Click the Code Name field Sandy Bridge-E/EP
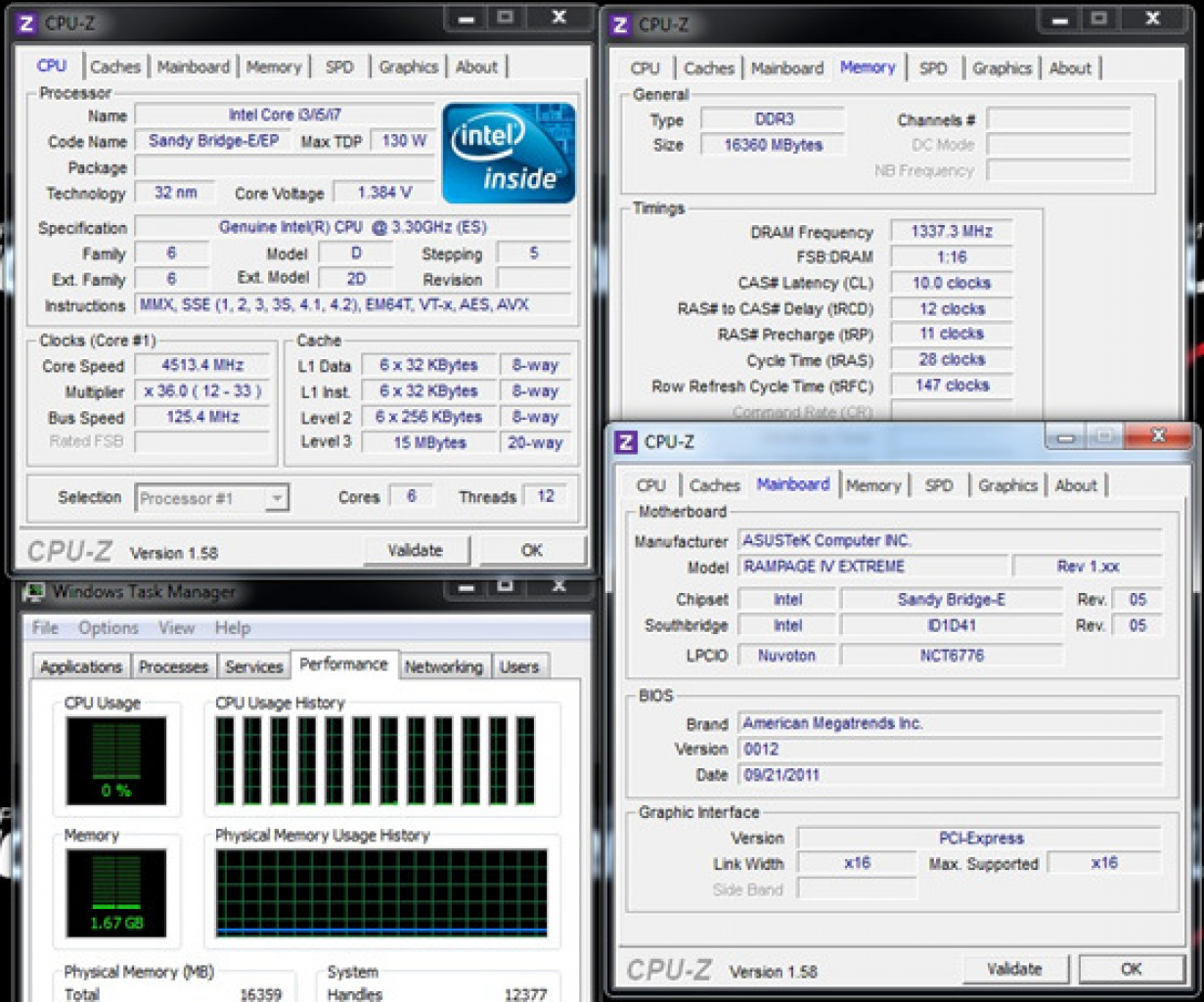 213,141
